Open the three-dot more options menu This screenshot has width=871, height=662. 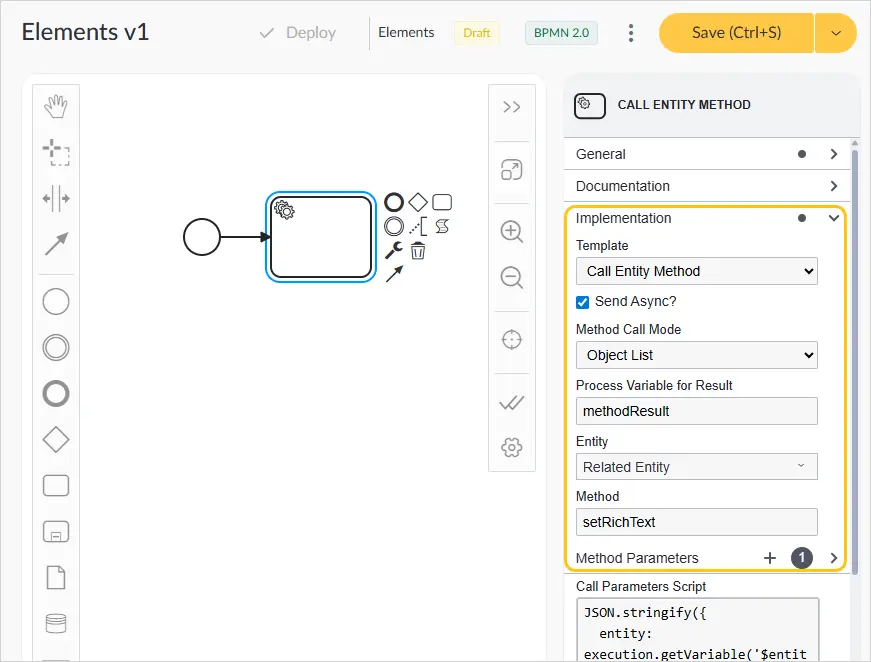[x=630, y=33]
